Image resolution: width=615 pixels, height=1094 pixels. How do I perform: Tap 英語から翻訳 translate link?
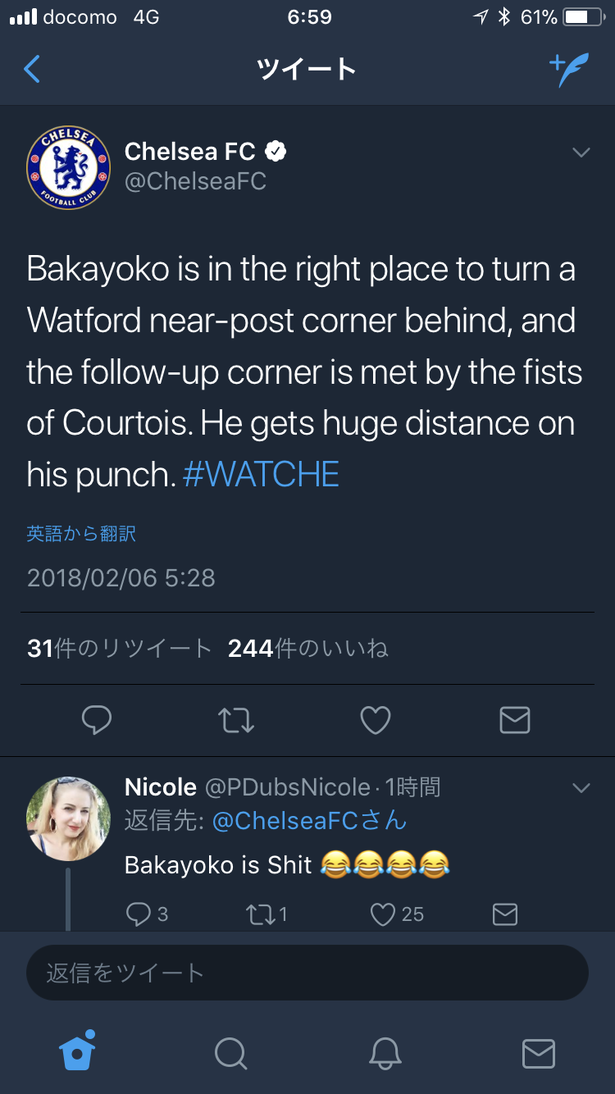pos(81,534)
